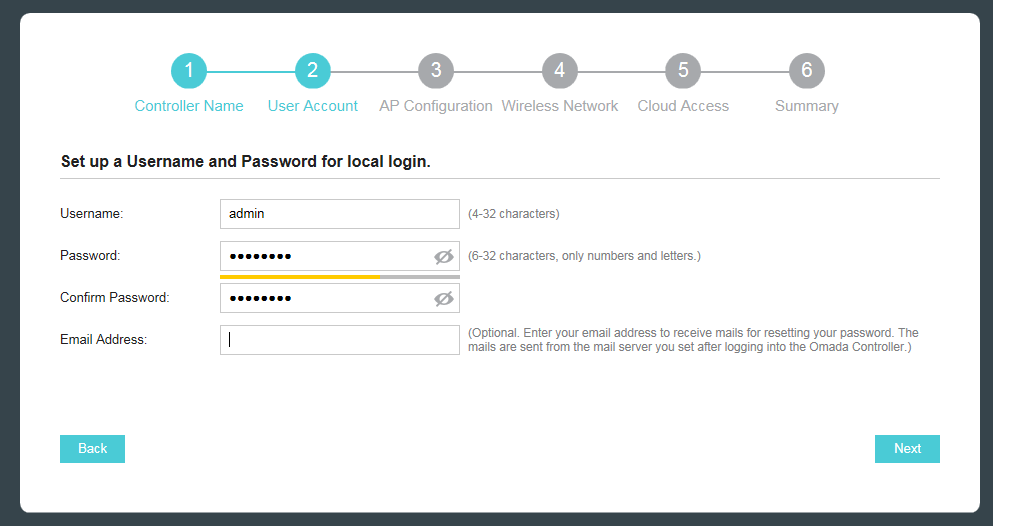The height and width of the screenshot is (526, 1024).
Task: Click the Back button
Action: [x=92, y=449]
